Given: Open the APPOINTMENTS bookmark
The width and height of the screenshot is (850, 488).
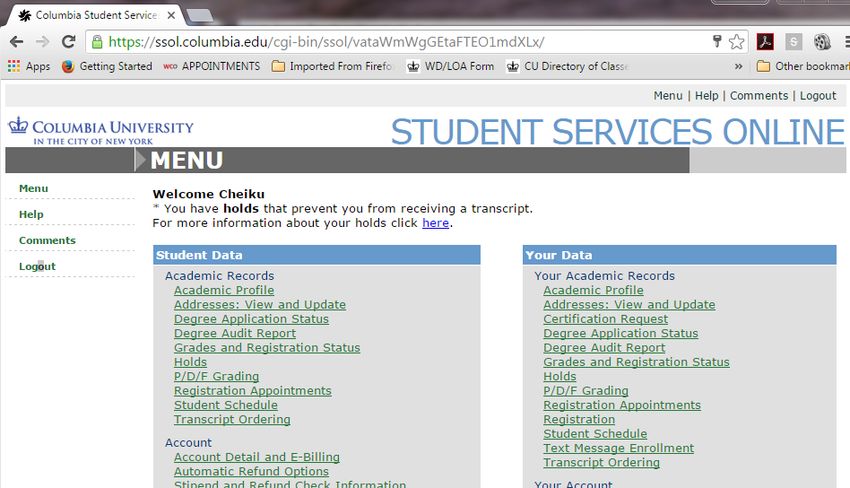Looking at the screenshot, I should (x=211, y=66).
